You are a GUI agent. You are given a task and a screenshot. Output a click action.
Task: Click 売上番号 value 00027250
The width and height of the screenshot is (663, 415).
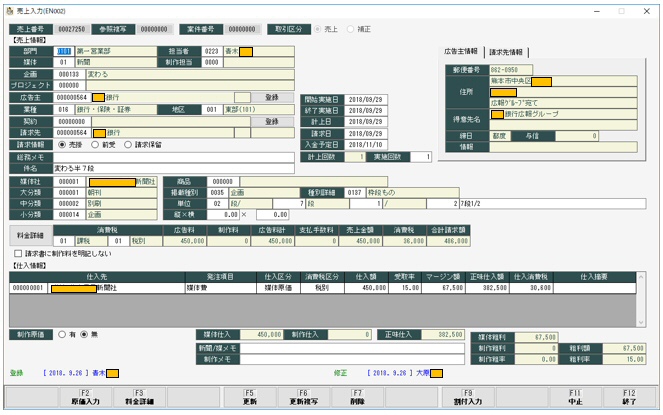[72, 29]
